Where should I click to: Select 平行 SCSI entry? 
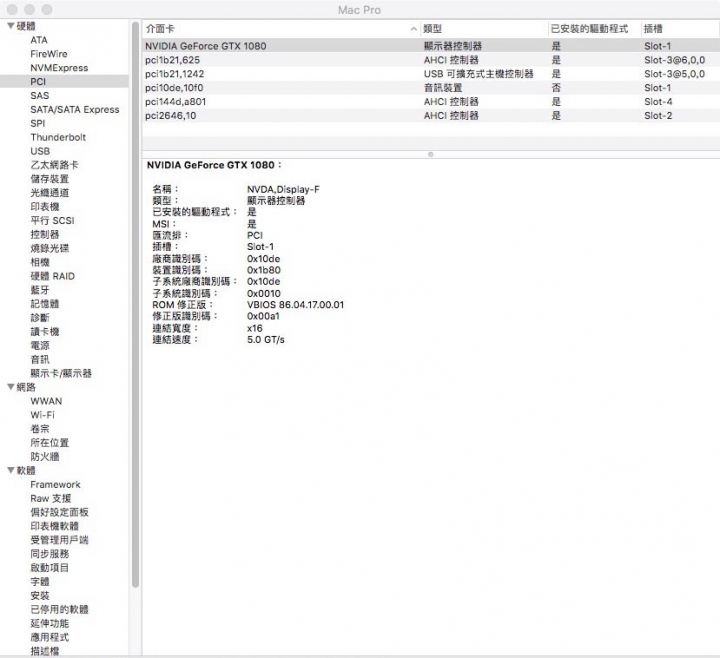pos(52,220)
